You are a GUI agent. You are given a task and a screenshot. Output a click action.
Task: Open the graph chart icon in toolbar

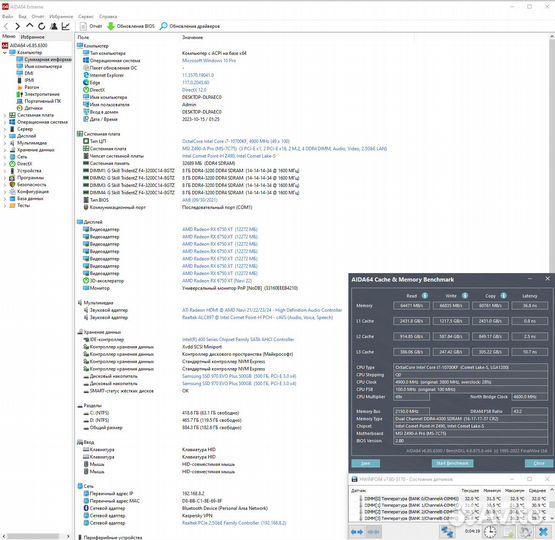pyautogui.click(x=66, y=26)
